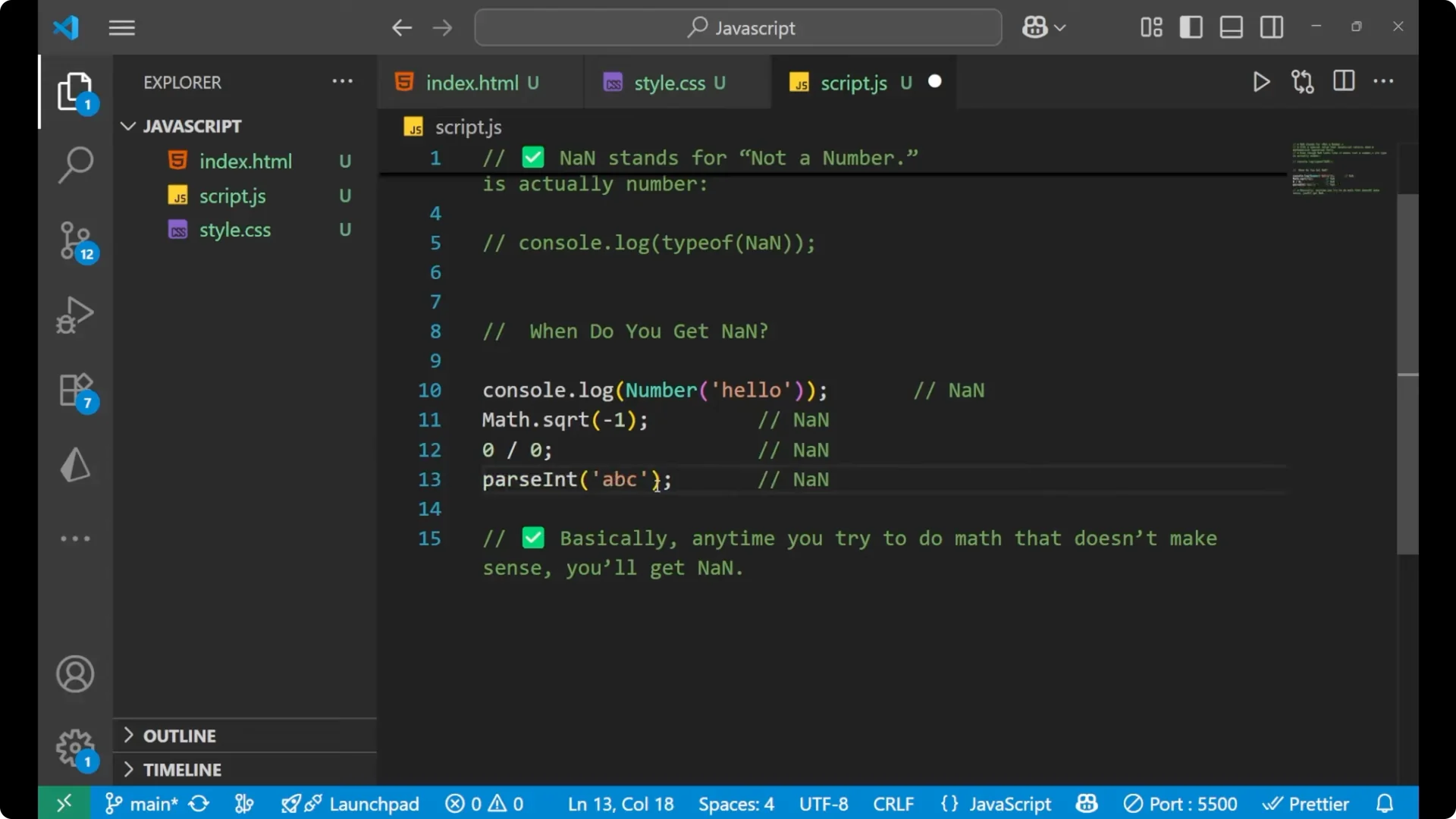Collapse the JAVASCRIPT folder in Explorer
Screen dimensions: 1456x819
tap(127, 126)
